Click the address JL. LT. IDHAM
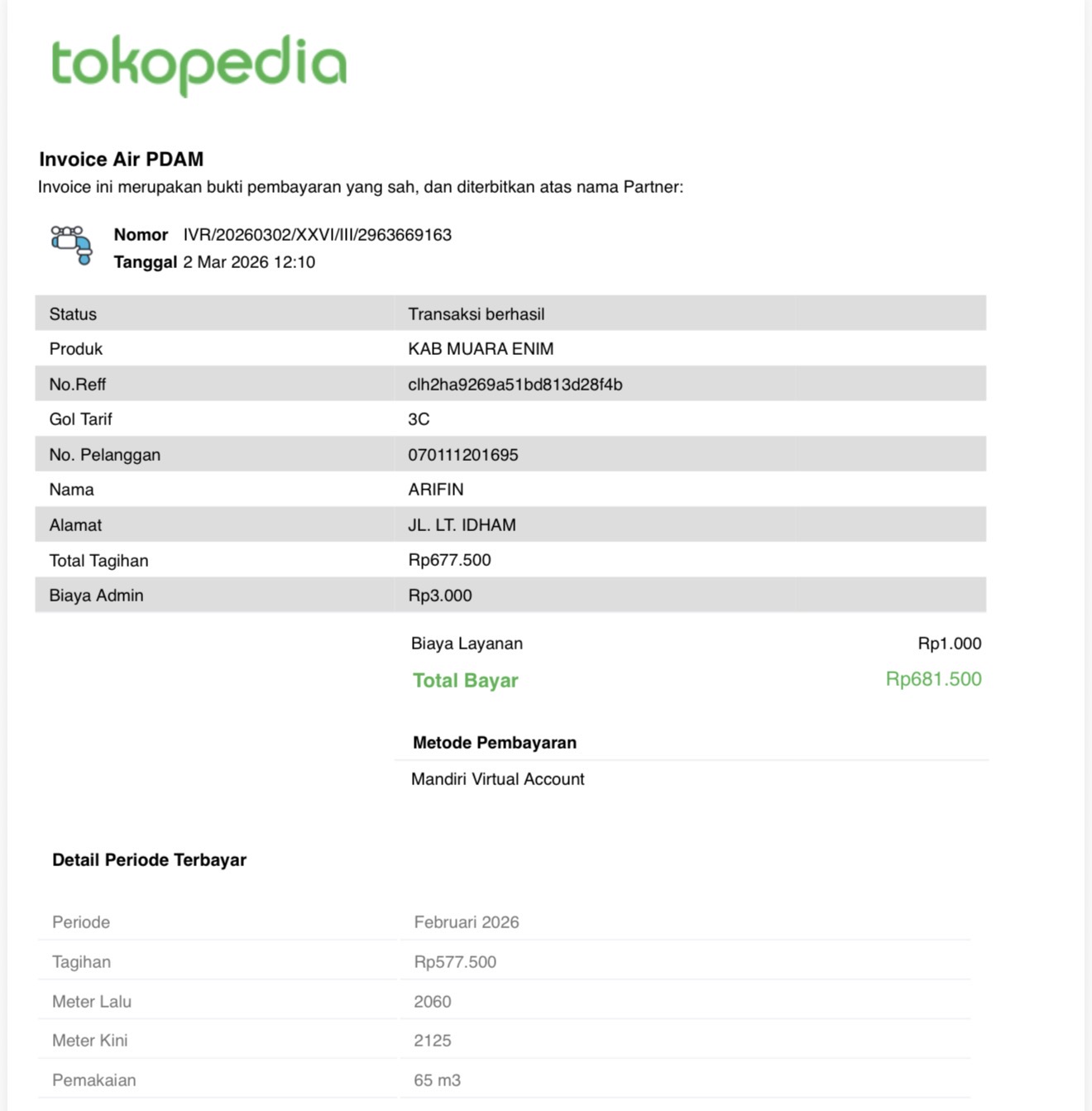This screenshot has width=1092, height=1111. pyautogui.click(x=462, y=525)
